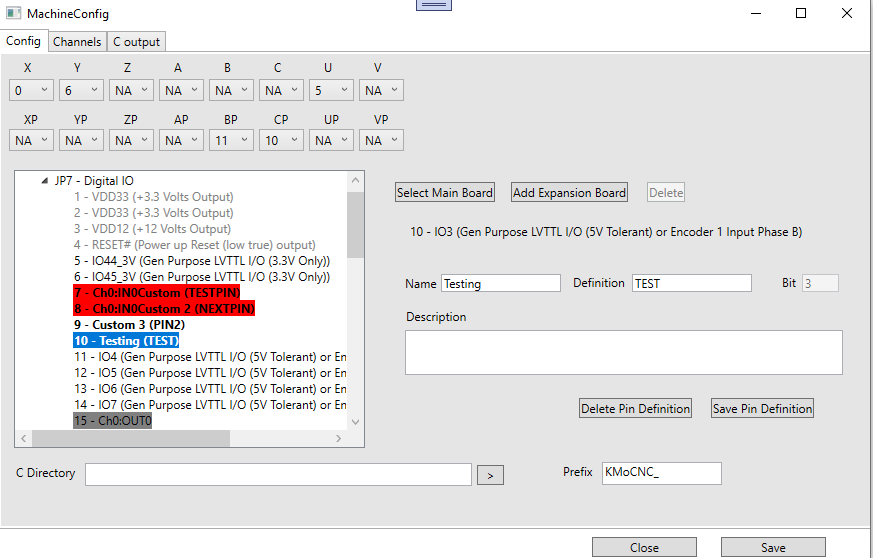Screen dimensions: 873x558
Task: Expand the BP axis dropdown showing 11
Action: [x=231, y=141]
